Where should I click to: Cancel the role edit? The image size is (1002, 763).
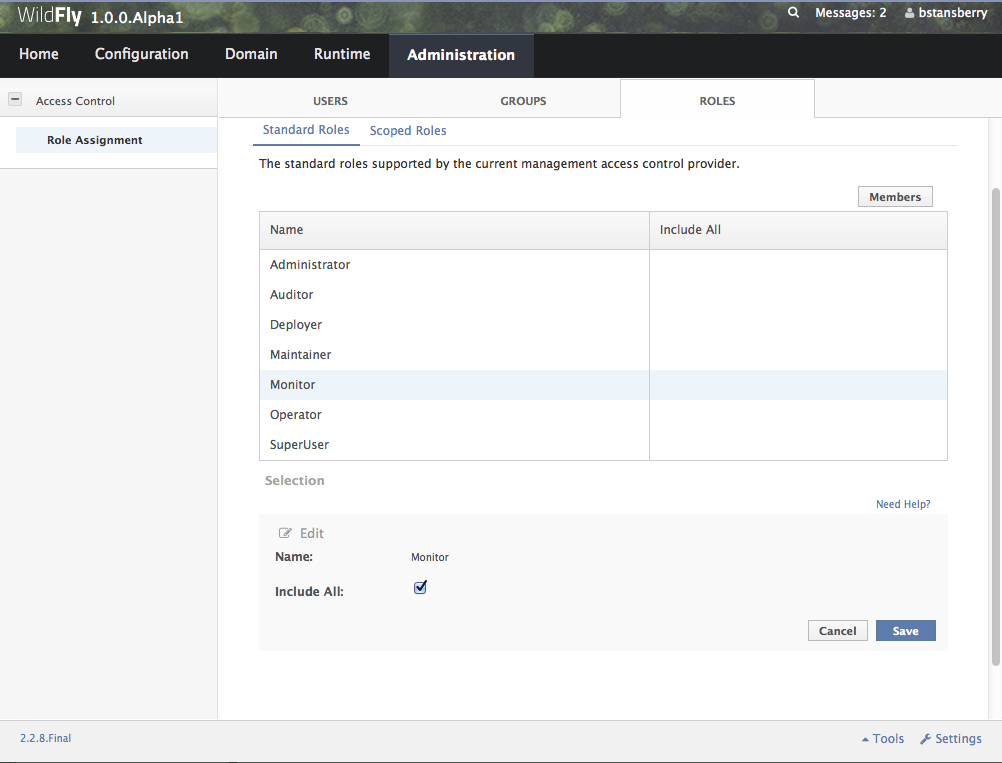point(837,630)
